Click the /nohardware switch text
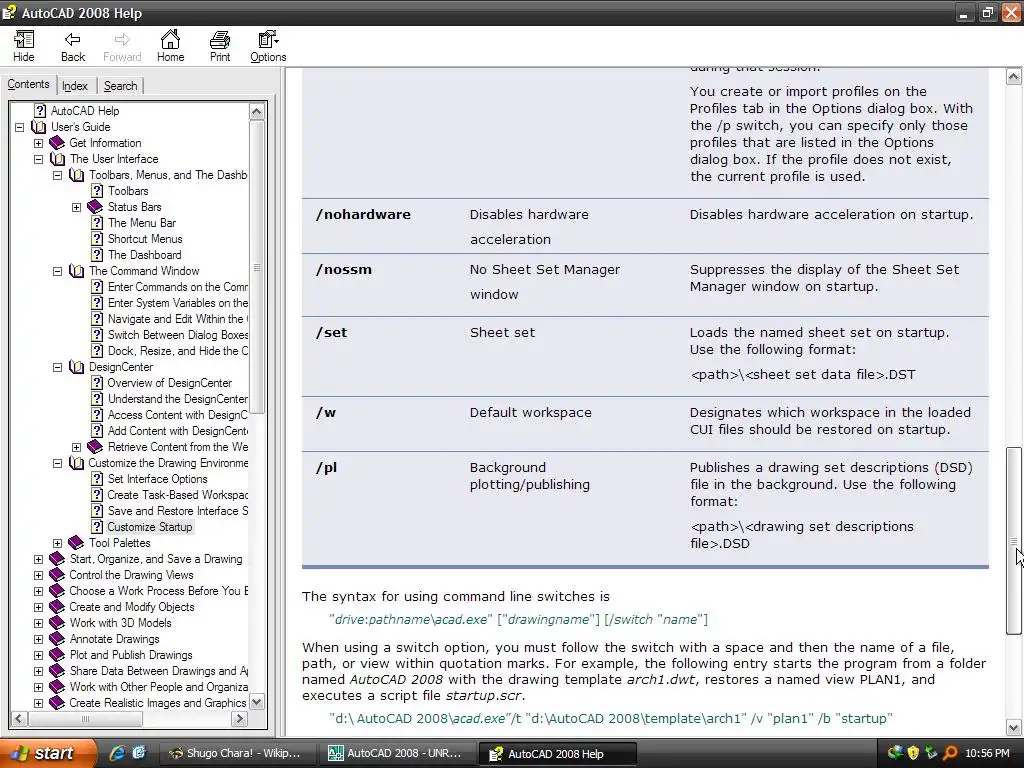Image resolution: width=1024 pixels, height=768 pixels. (363, 214)
